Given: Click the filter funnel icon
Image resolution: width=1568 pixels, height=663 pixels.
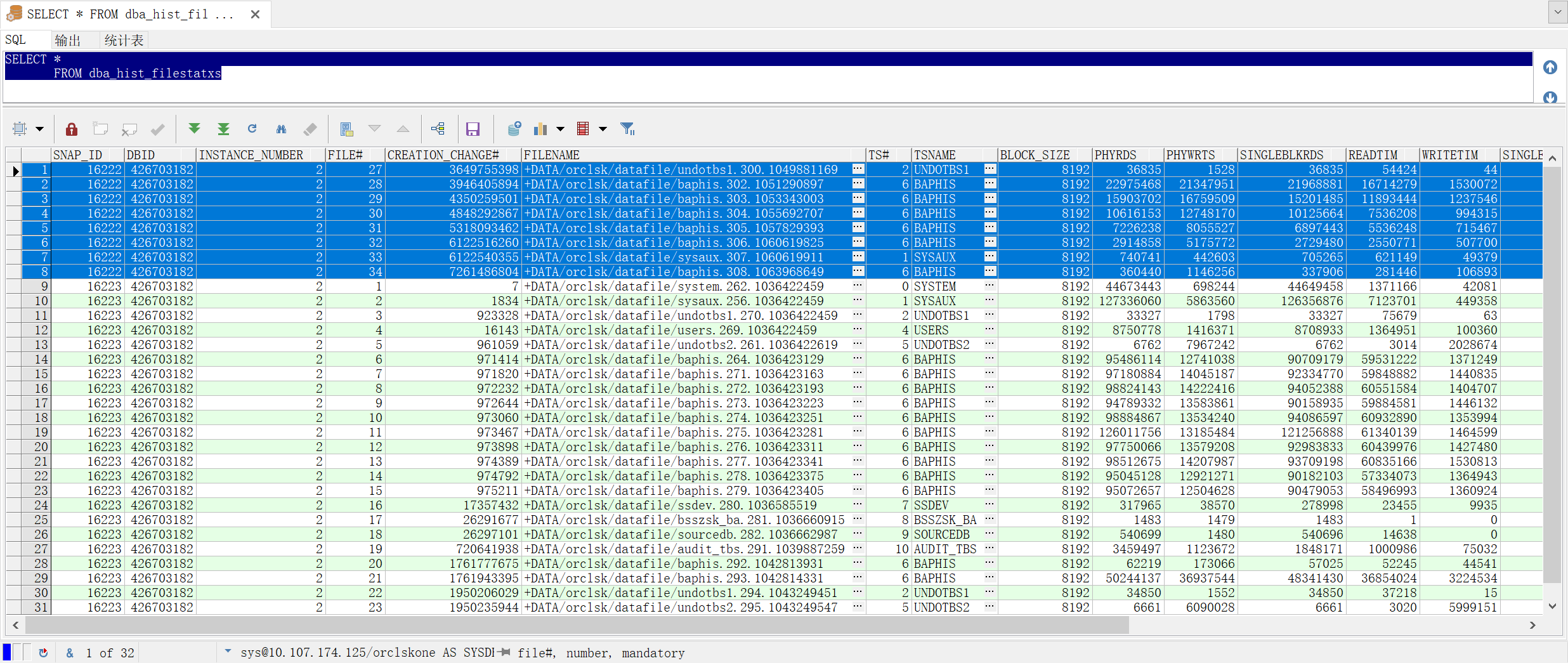Looking at the screenshot, I should tap(627, 129).
